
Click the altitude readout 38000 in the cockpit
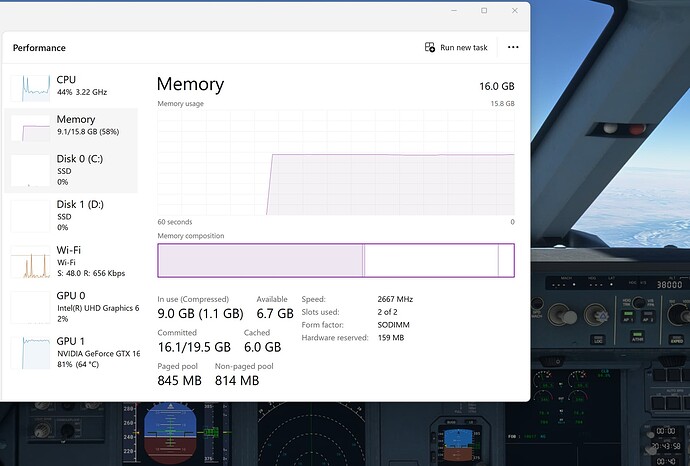point(669,285)
